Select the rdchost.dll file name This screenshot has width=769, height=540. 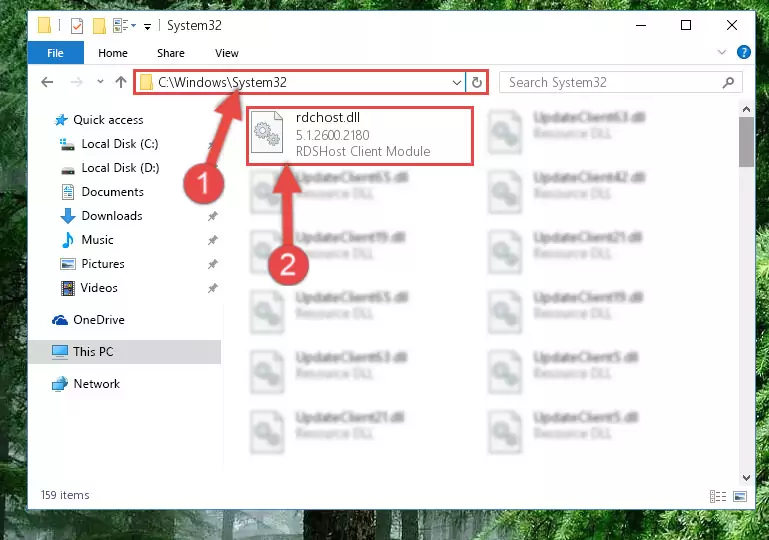click(328, 118)
